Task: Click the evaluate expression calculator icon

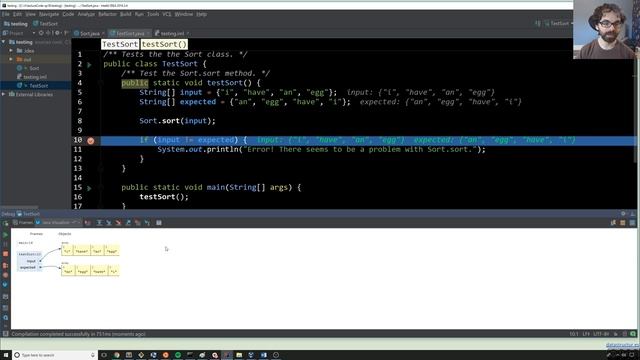Action: pyautogui.click(x=159, y=223)
